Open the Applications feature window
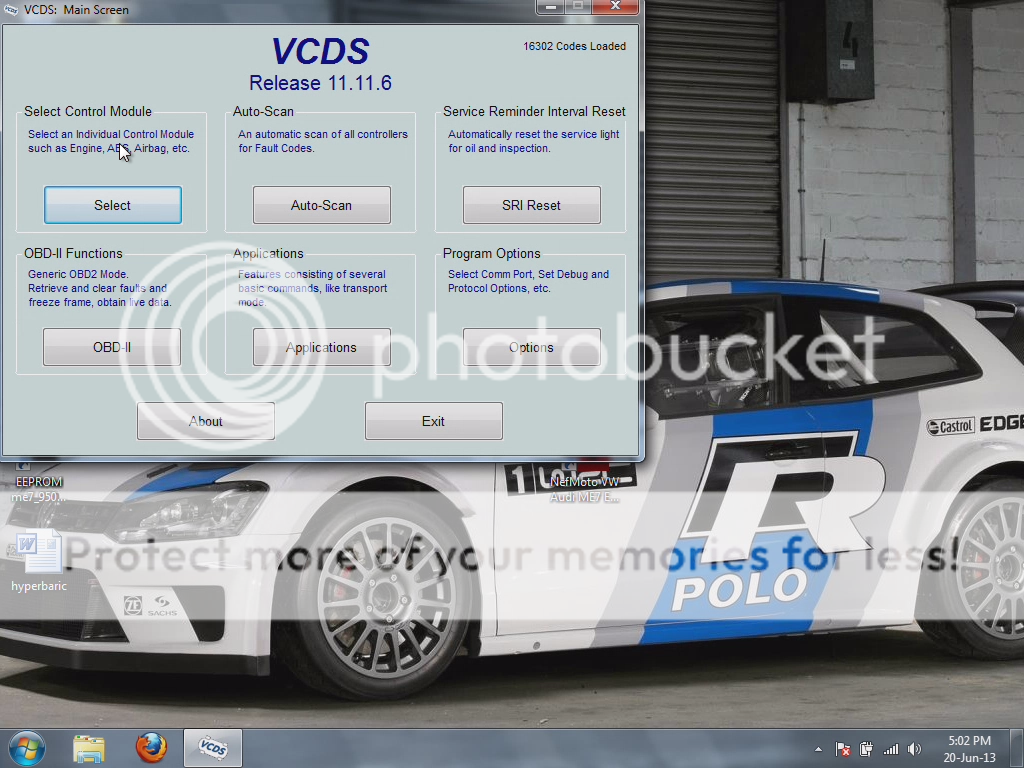 coord(321,346)
